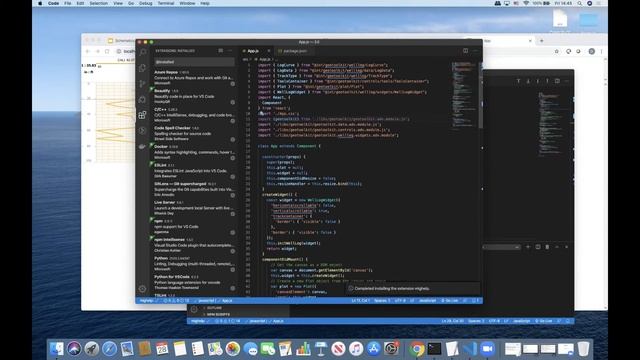Open Chrome's three-dot menu
This screenshot has width=640, height=360.
tap(602, 51)
